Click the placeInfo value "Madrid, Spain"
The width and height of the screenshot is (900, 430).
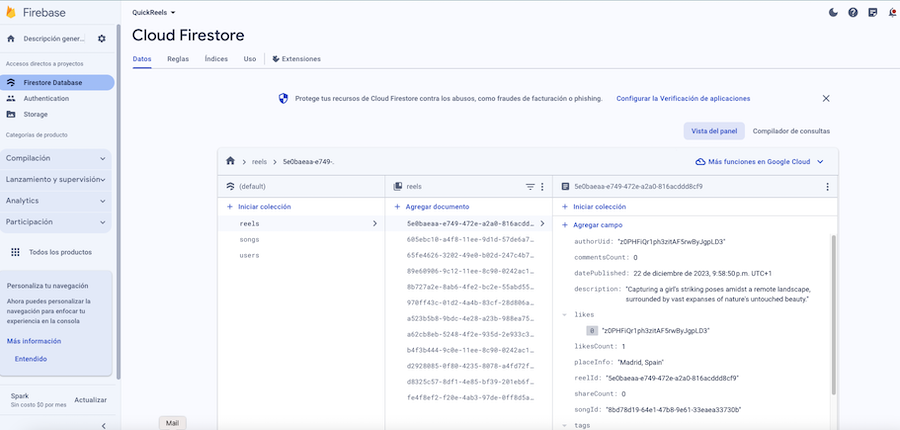(x=640, y=362)
